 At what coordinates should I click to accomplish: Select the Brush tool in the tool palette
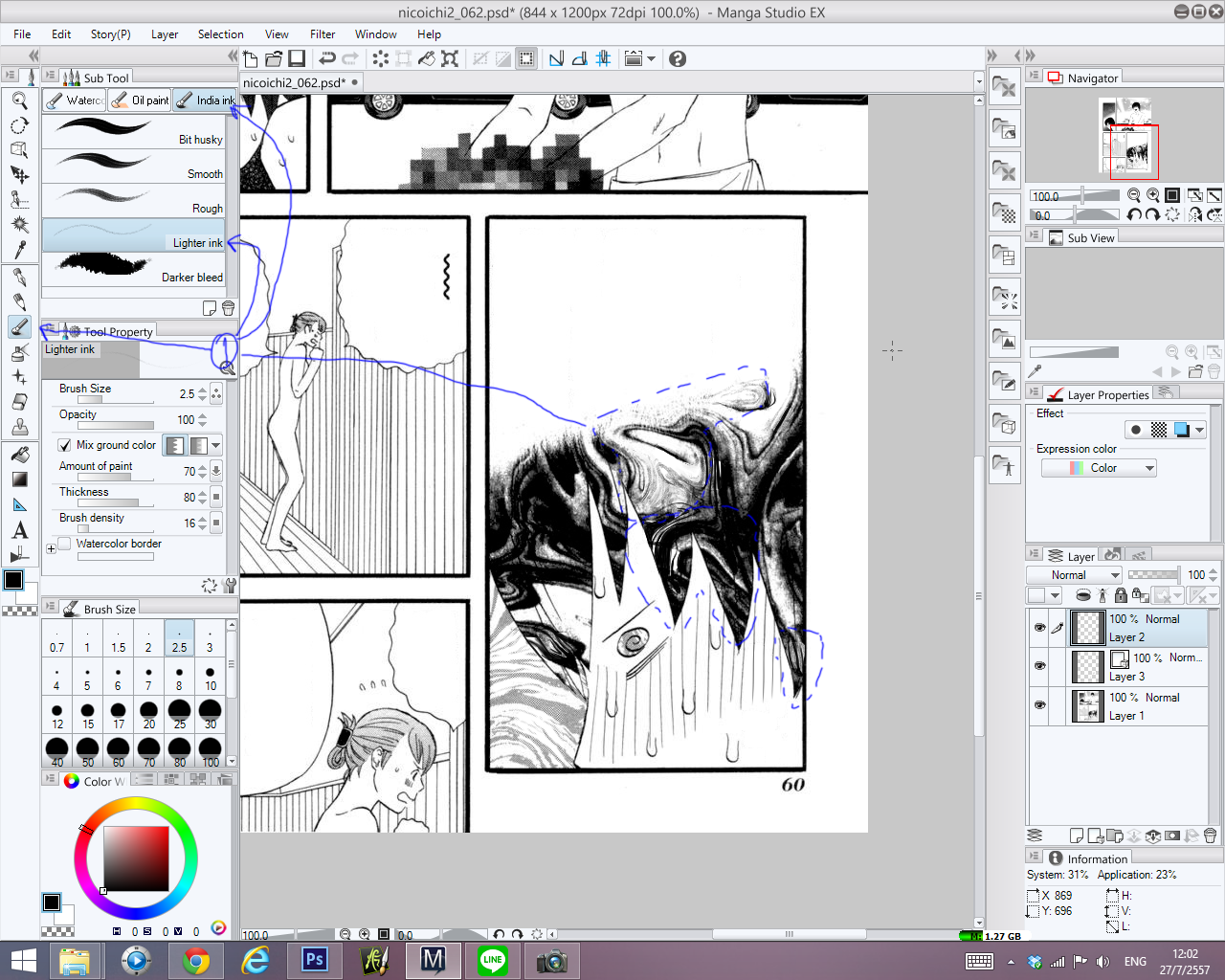tap(19, 327)
